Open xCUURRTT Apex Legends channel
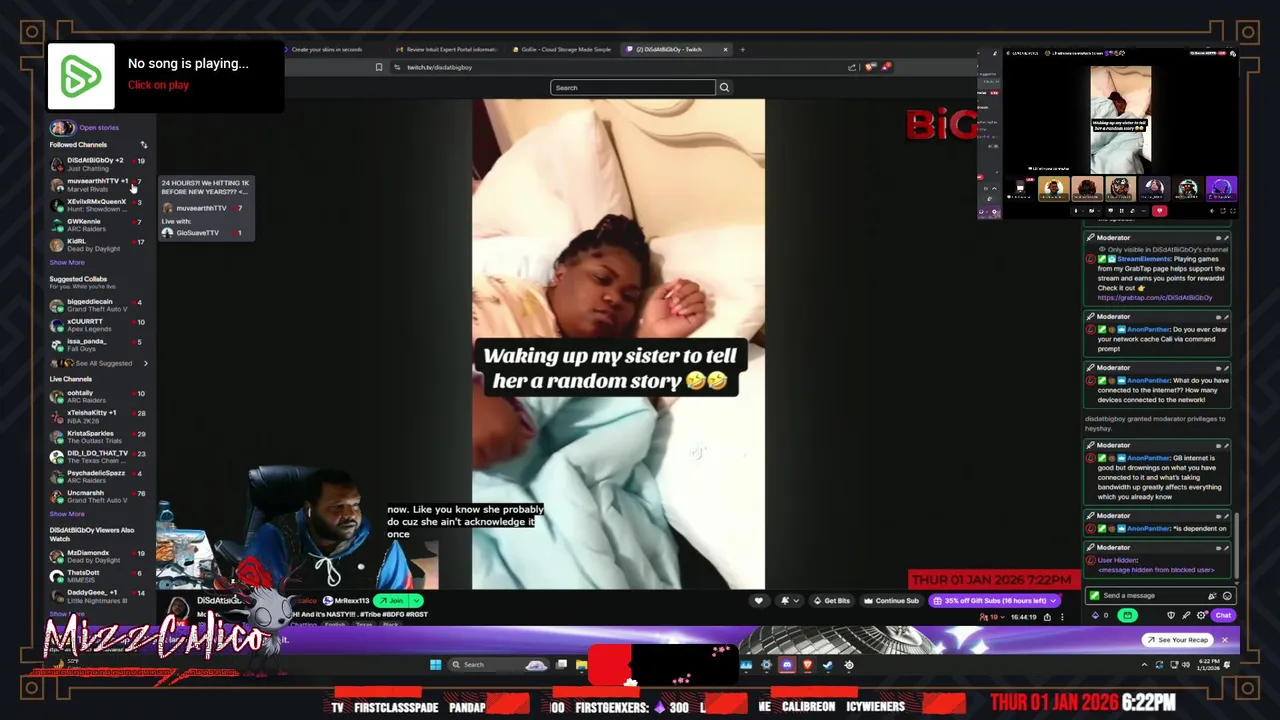Image resolution: width=1280 pixels, height=720 pixels. click(x=98, y=325)
